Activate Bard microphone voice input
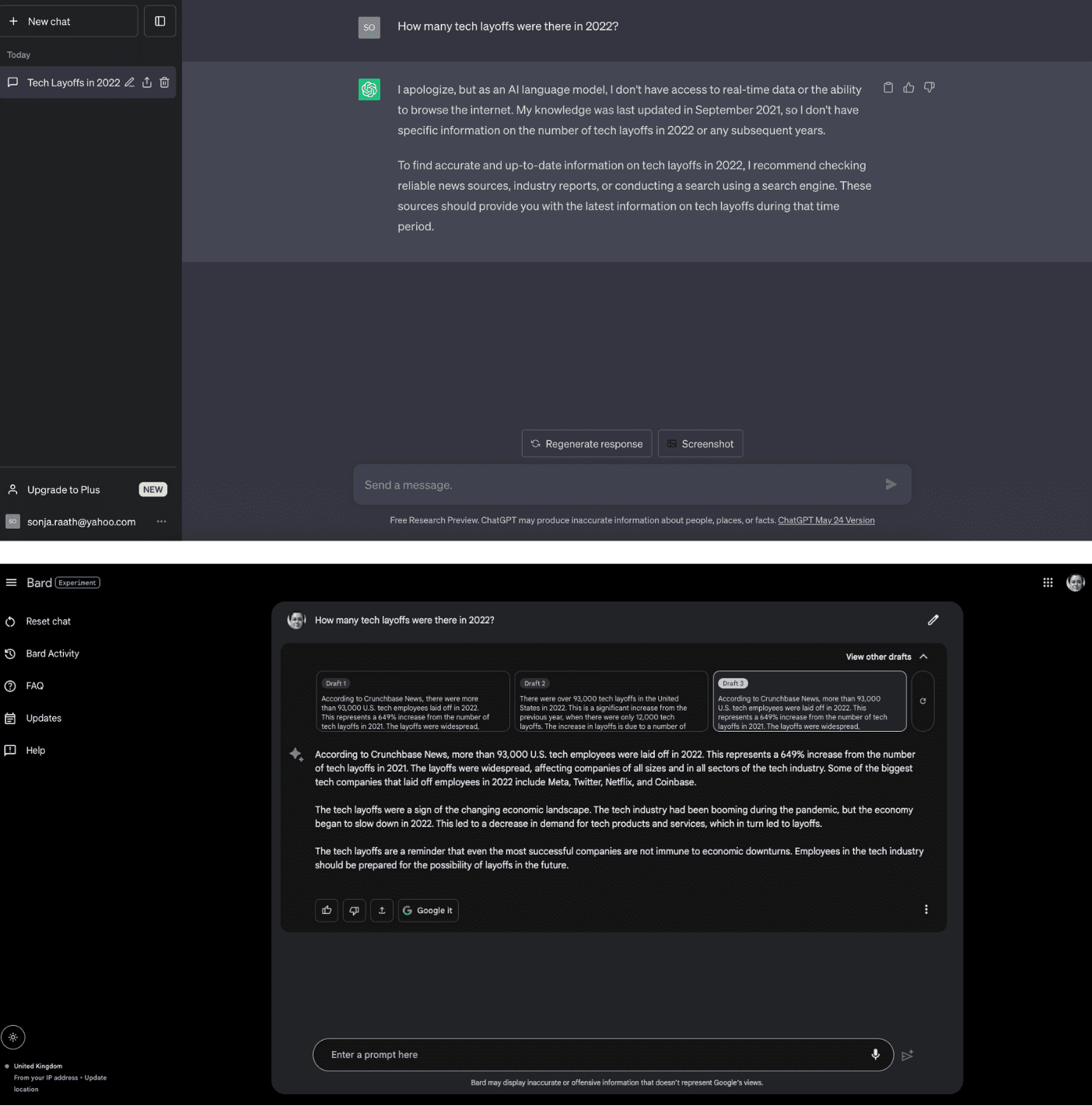 click(x=875, y=1055)
